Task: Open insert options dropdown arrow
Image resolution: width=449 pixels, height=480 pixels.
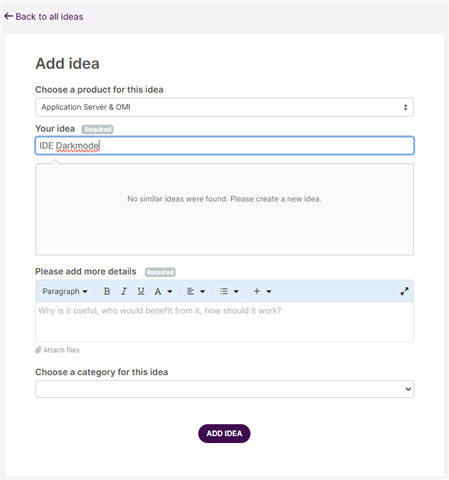Action: pos(269,292)
